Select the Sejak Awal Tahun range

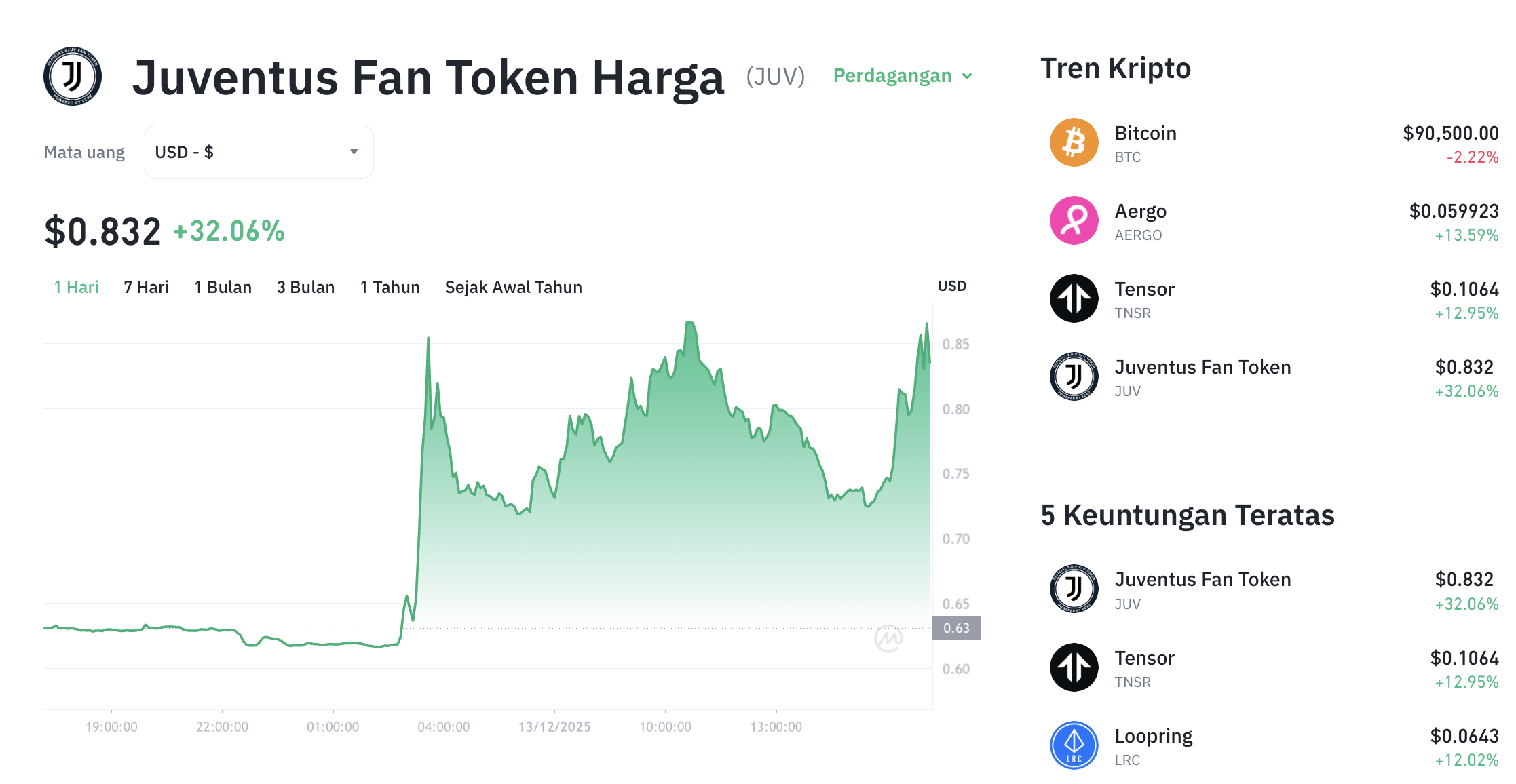point(512,287)
